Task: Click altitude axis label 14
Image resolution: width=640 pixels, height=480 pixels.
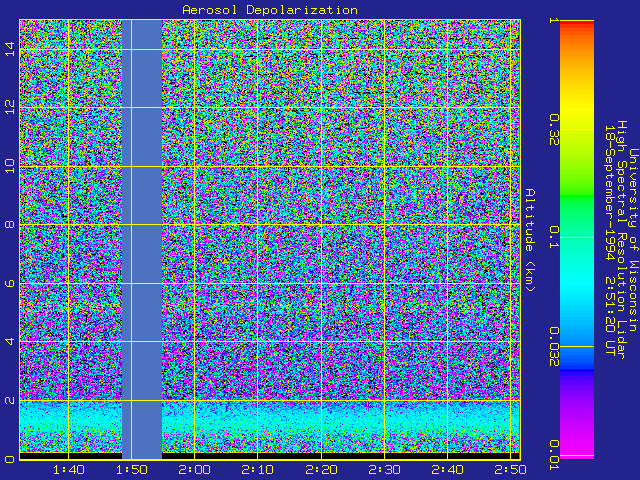Action: (x=10, y=49)
